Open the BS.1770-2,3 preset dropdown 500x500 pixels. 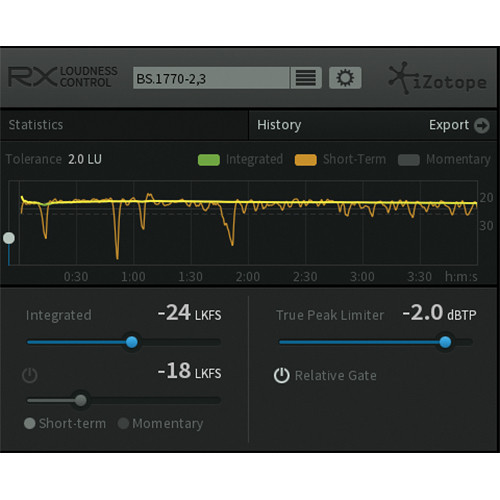211,78
